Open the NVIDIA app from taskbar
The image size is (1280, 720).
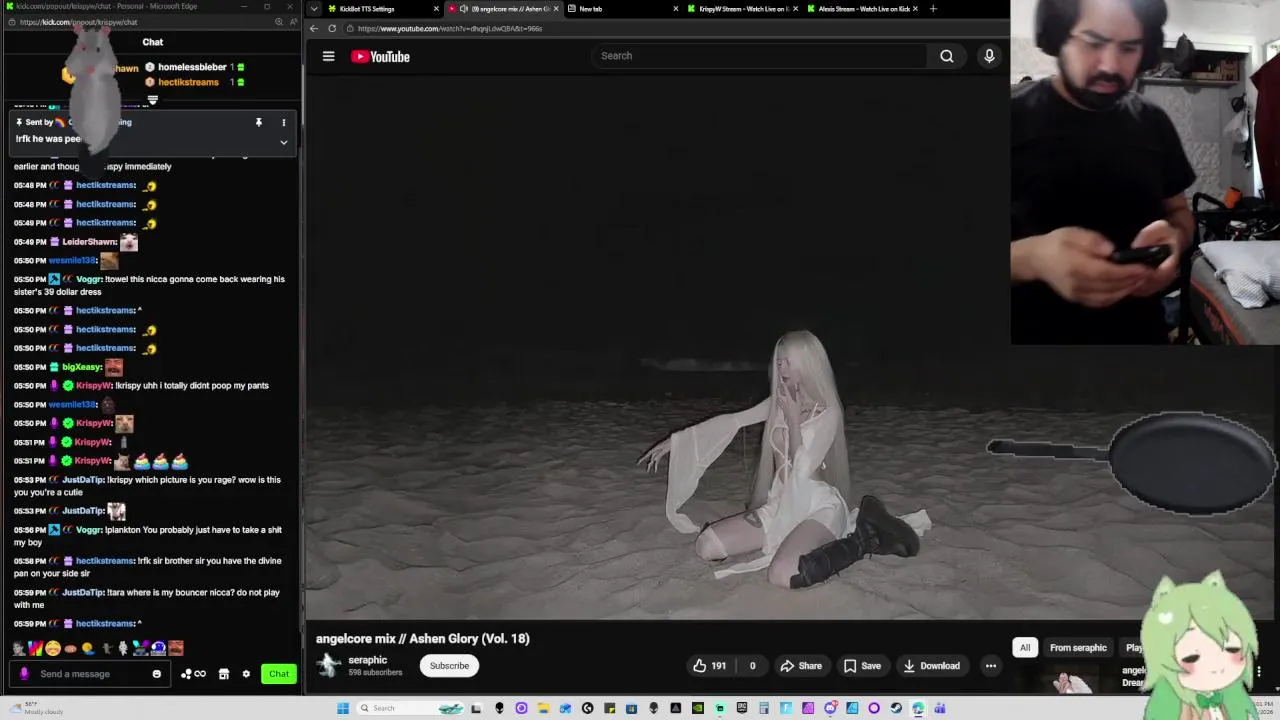click(697, 708)
